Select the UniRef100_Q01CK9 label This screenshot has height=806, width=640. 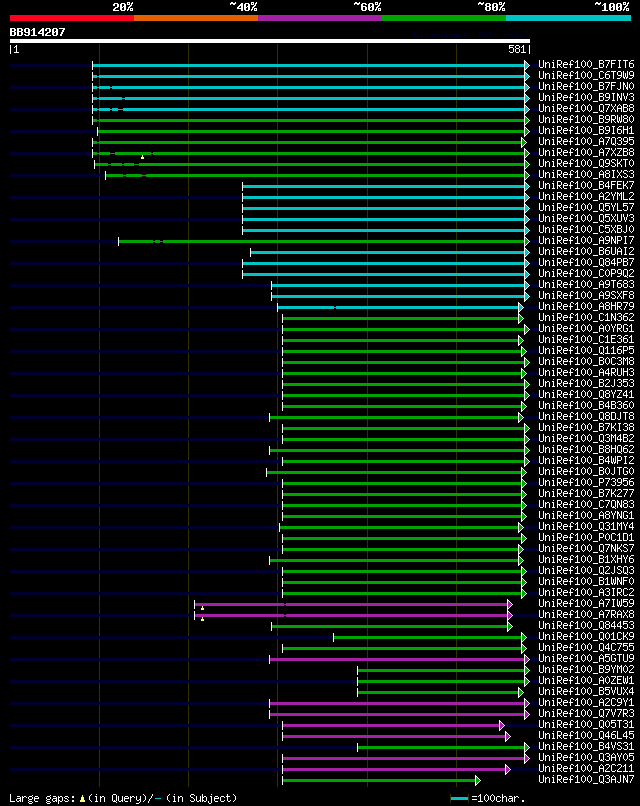pos(586,637)
